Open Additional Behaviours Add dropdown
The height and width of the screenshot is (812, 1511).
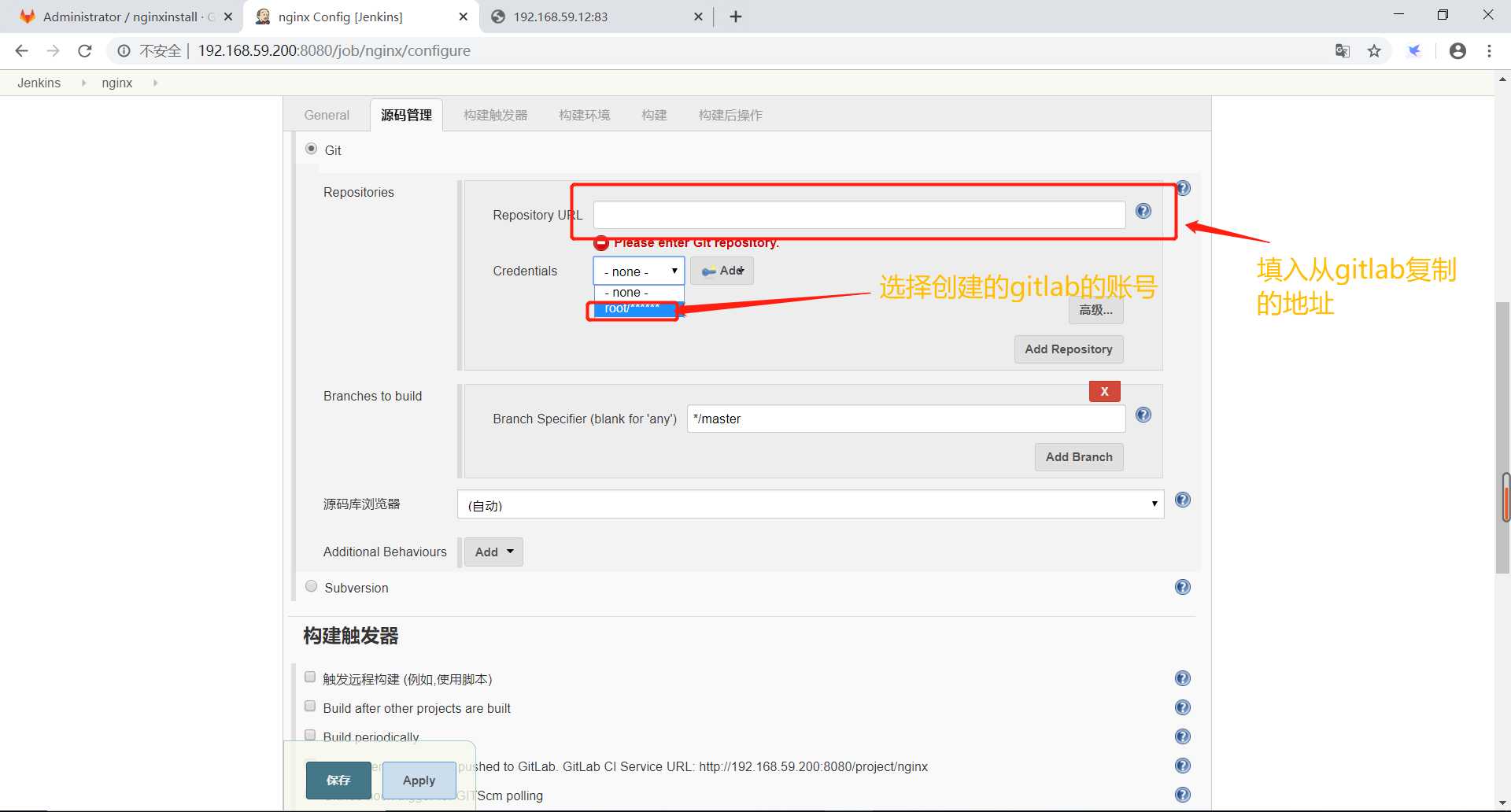point(493,552)
